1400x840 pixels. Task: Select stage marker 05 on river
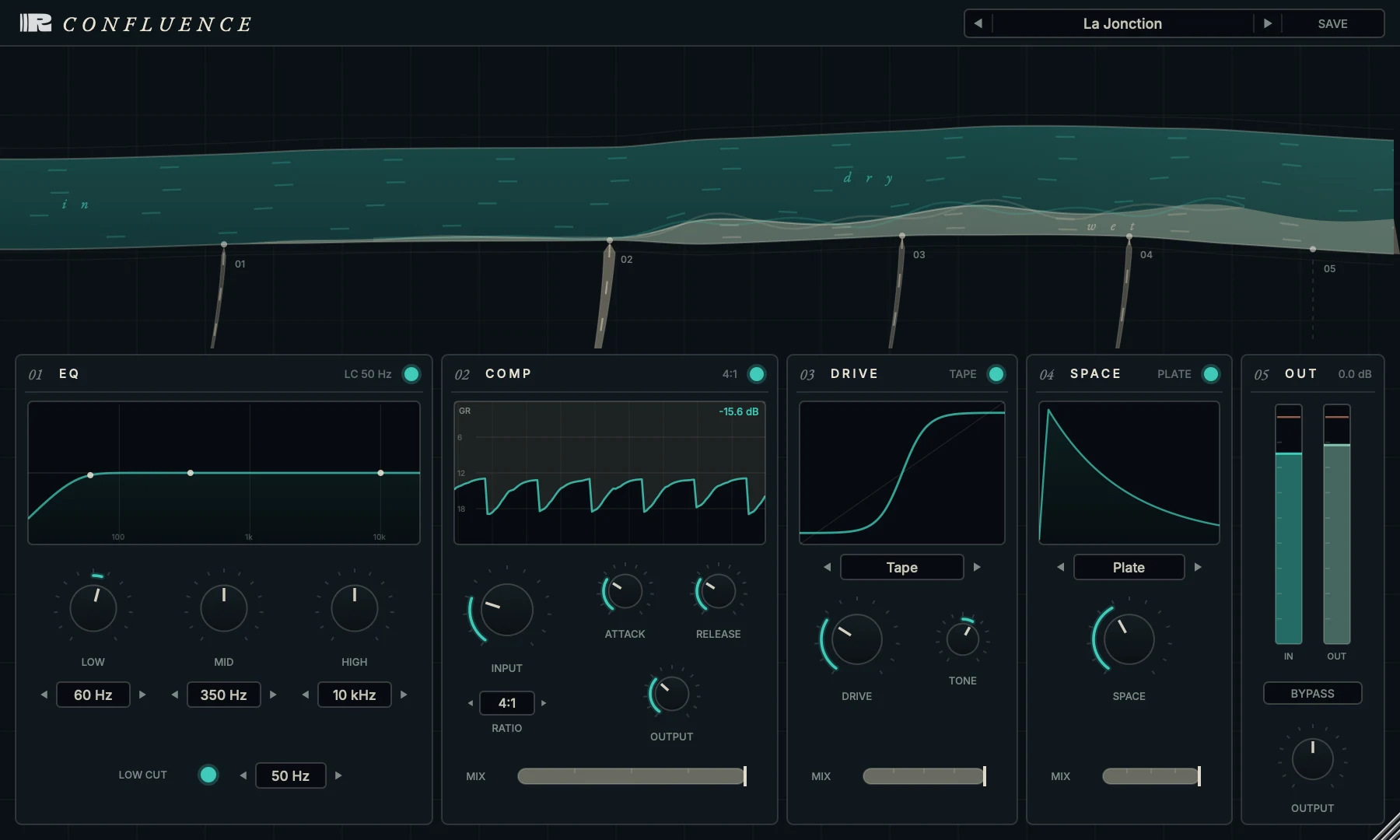pyautogui.click(x=1313, y=250)
